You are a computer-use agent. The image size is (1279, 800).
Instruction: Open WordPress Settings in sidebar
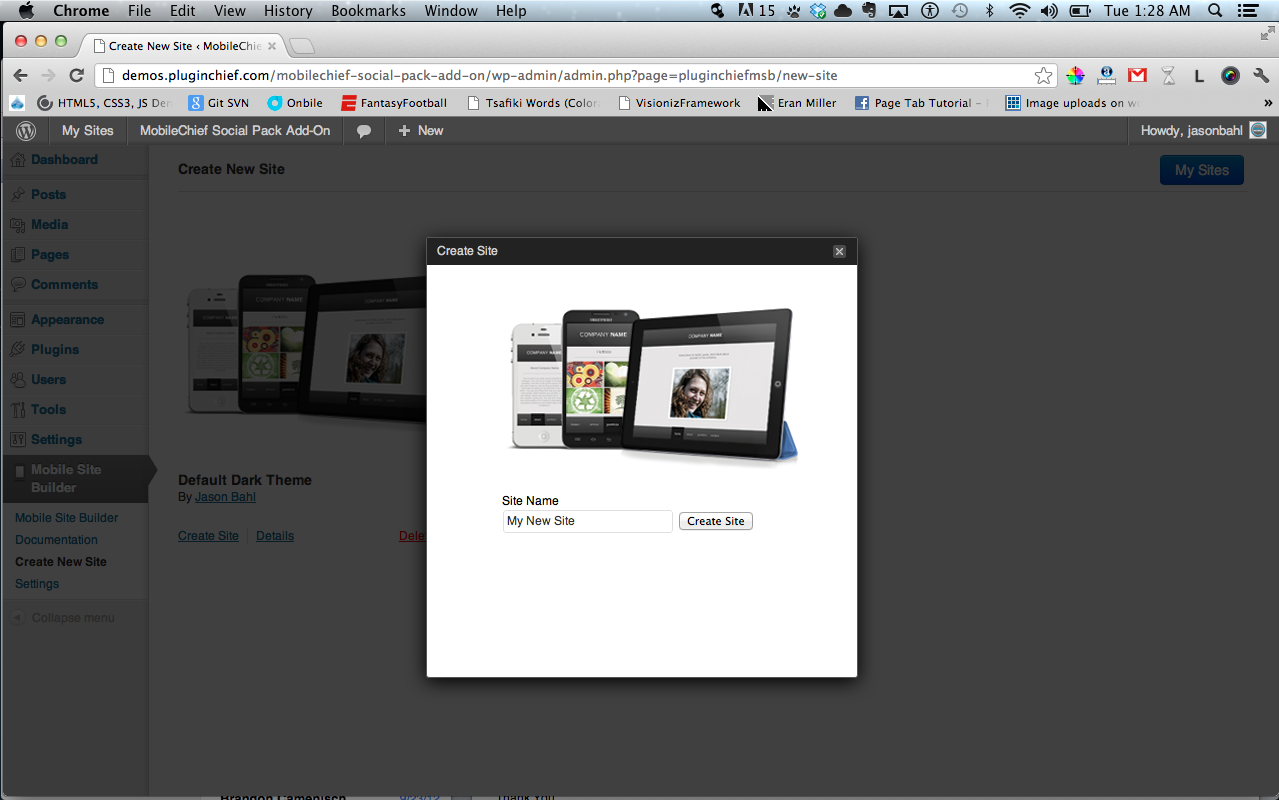click(x=56, y=440)
